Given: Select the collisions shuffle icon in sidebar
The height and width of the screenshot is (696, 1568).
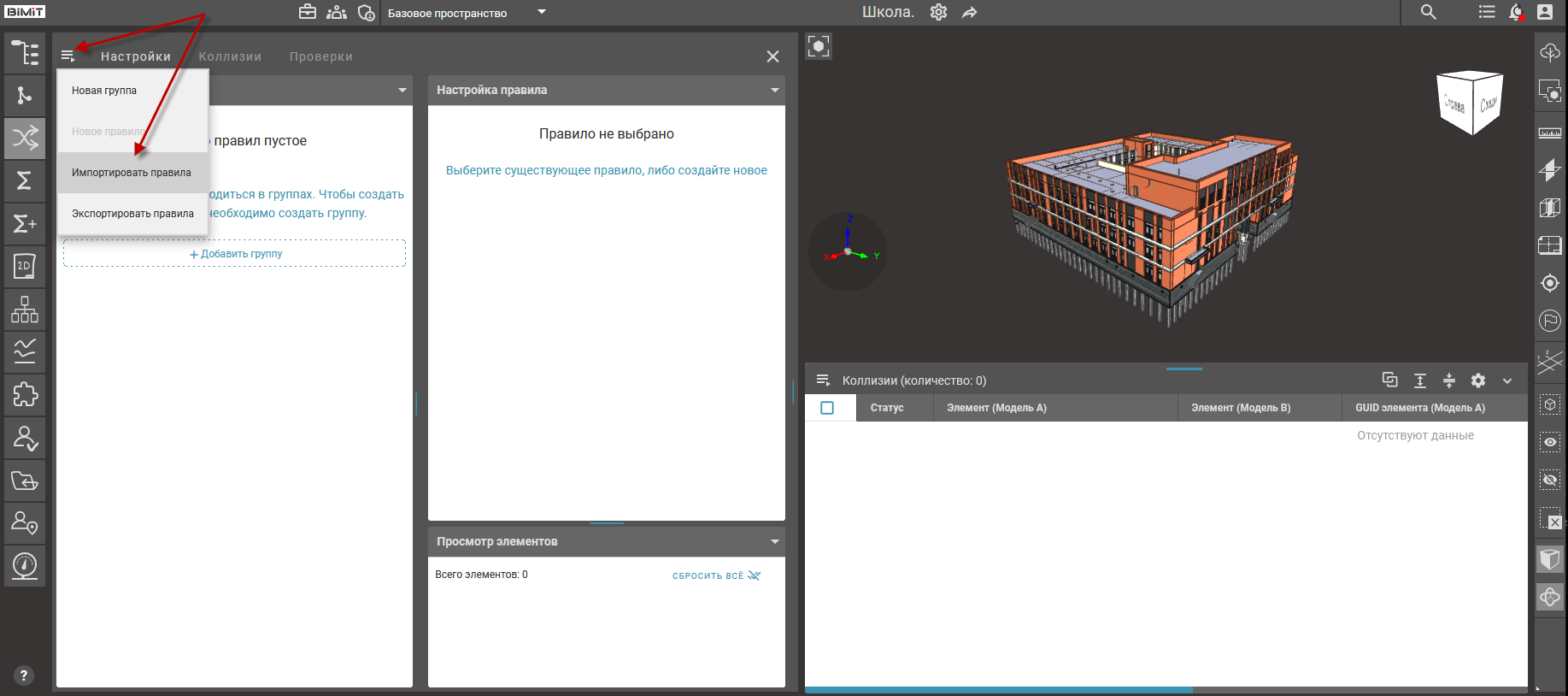Looking at the screenshot, I should [25, 138].
